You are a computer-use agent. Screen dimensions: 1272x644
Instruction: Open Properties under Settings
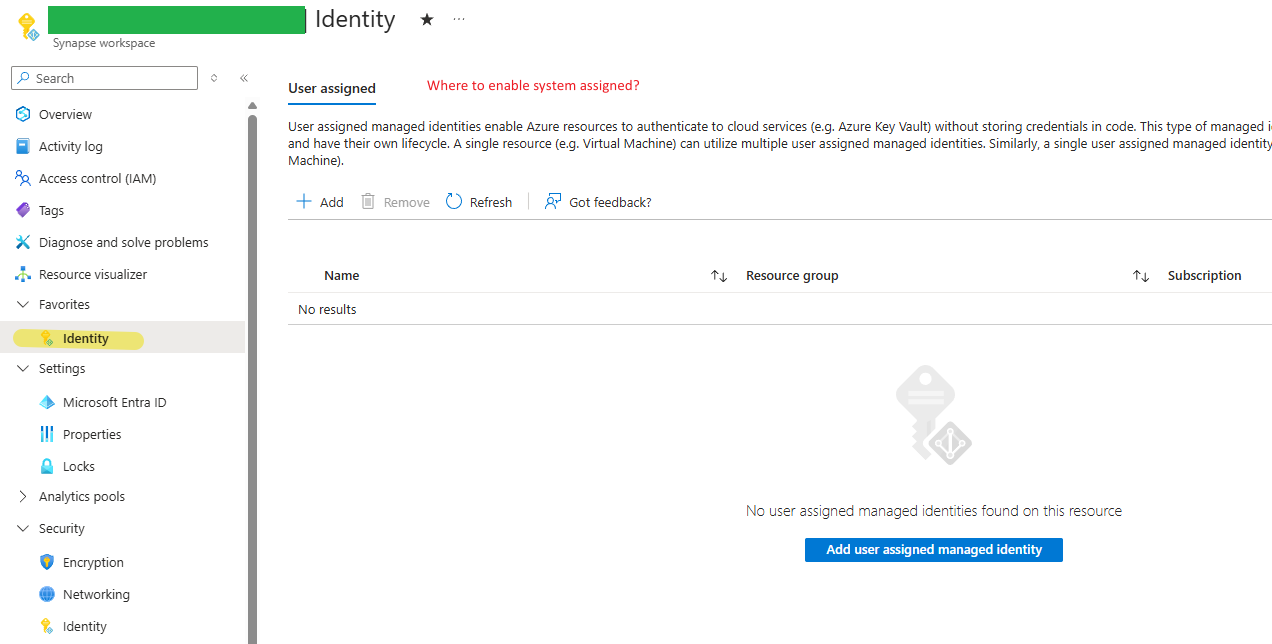pos(92,434)
